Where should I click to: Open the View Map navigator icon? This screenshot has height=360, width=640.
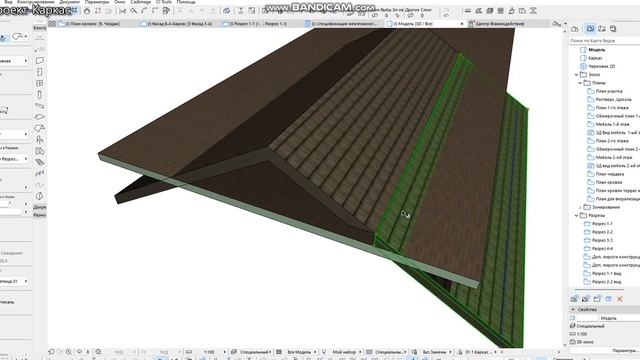591,29
